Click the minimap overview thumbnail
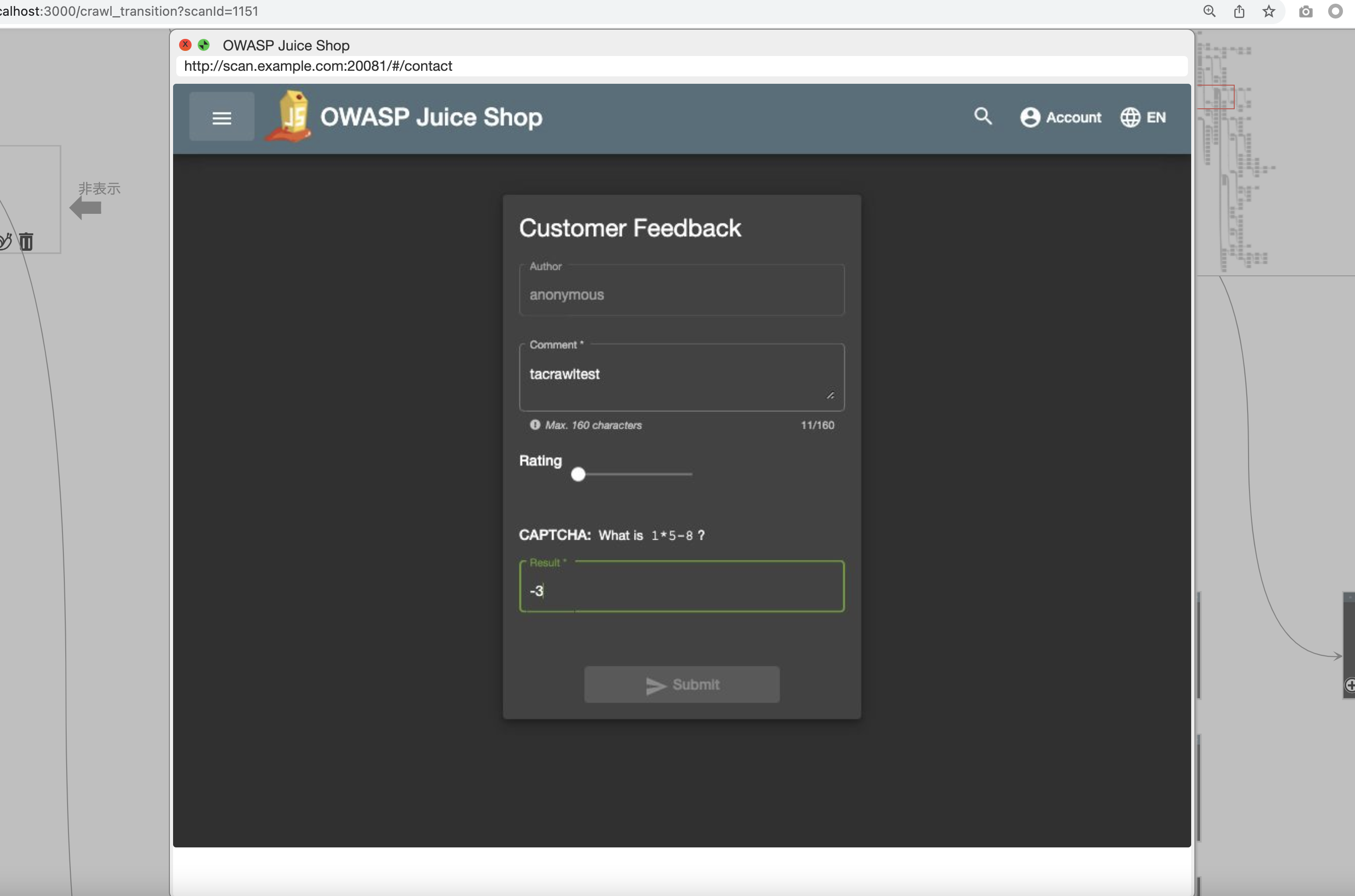 [x=1234, y=154]
